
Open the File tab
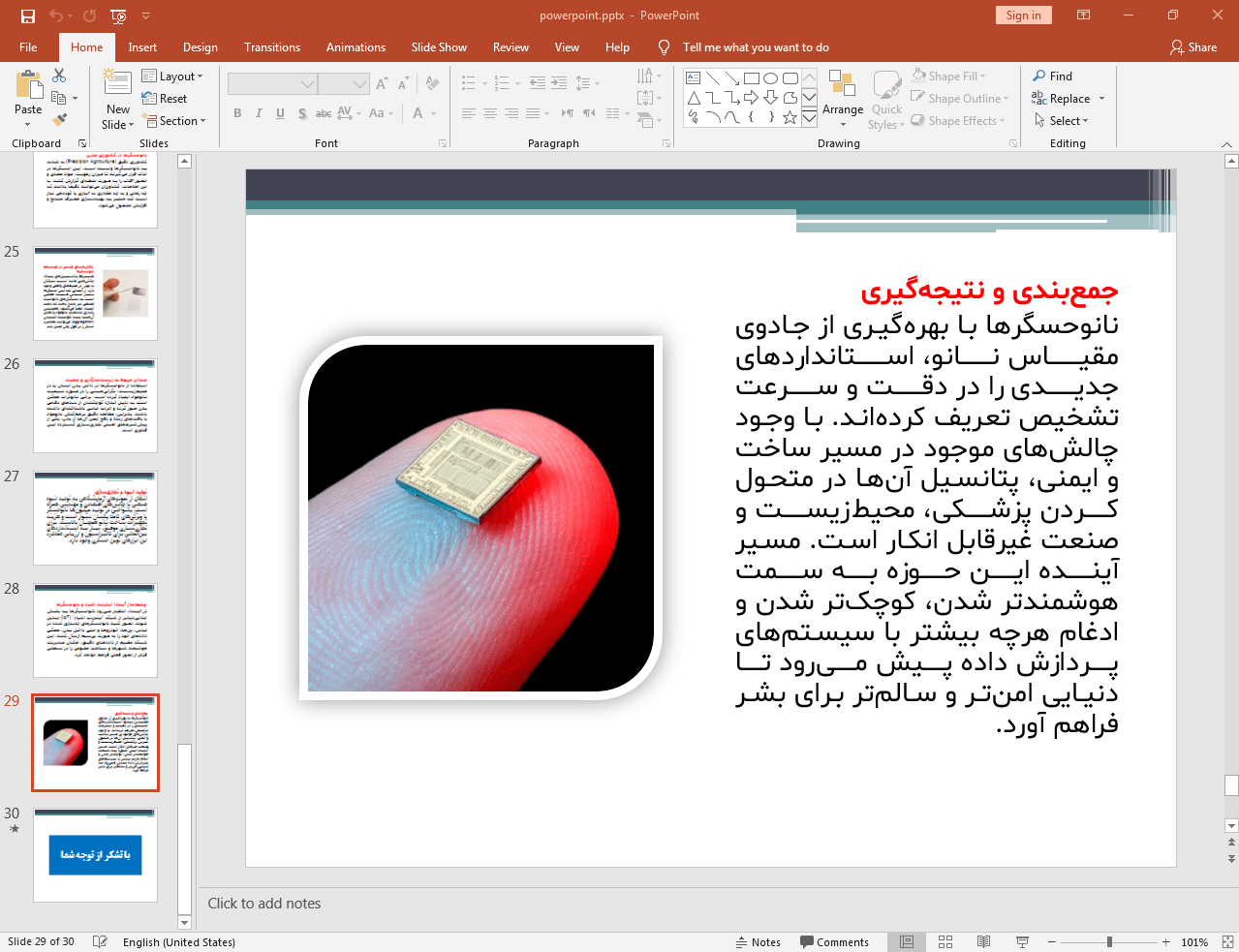coord(28,47)
